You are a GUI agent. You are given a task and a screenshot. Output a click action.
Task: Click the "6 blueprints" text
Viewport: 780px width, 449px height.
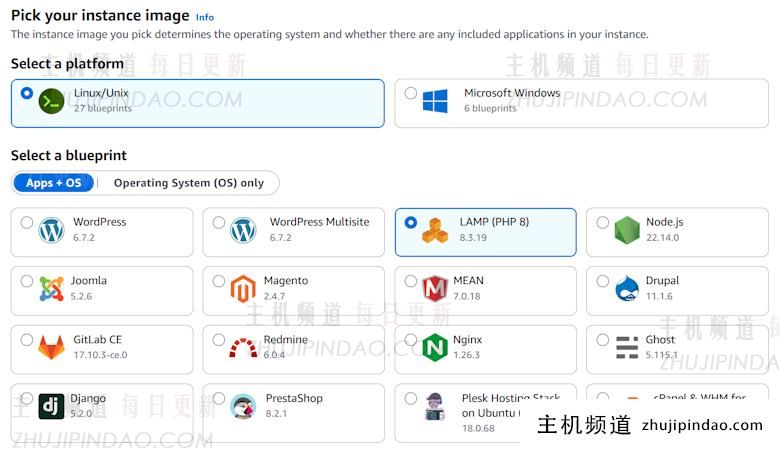pos(490,108)
